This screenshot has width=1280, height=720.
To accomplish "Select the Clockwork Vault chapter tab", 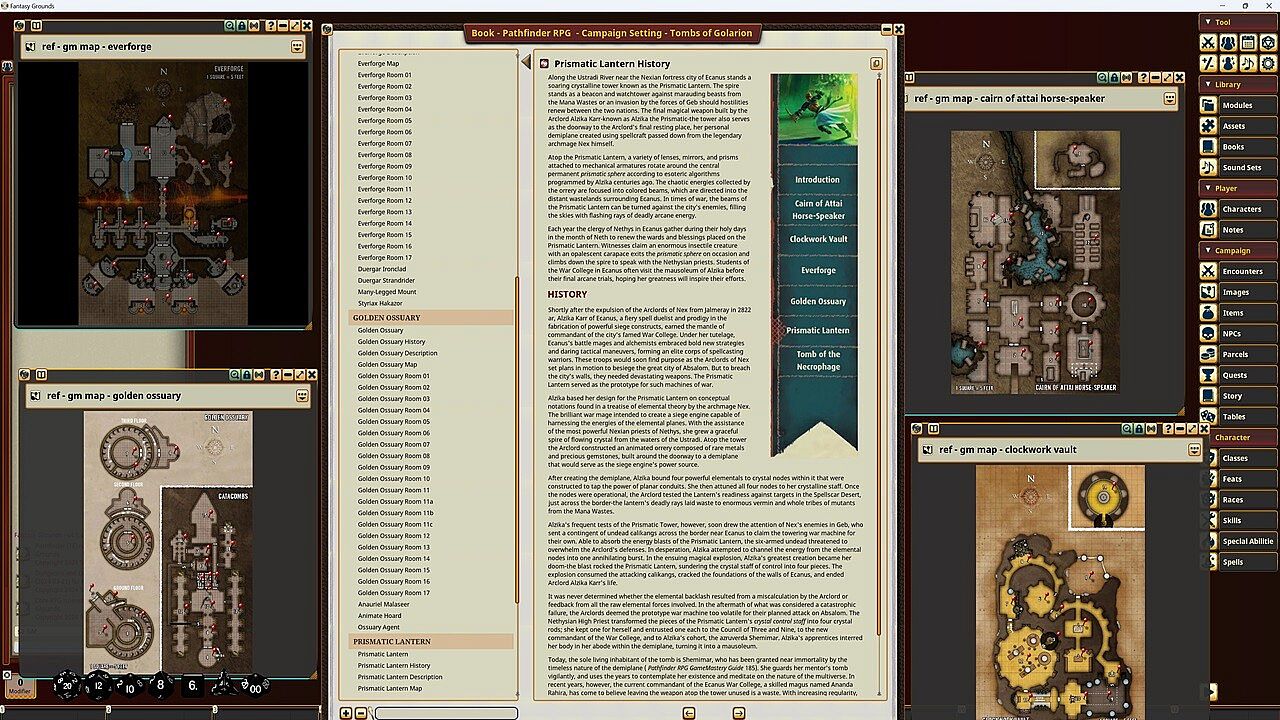I will [817, 239].
